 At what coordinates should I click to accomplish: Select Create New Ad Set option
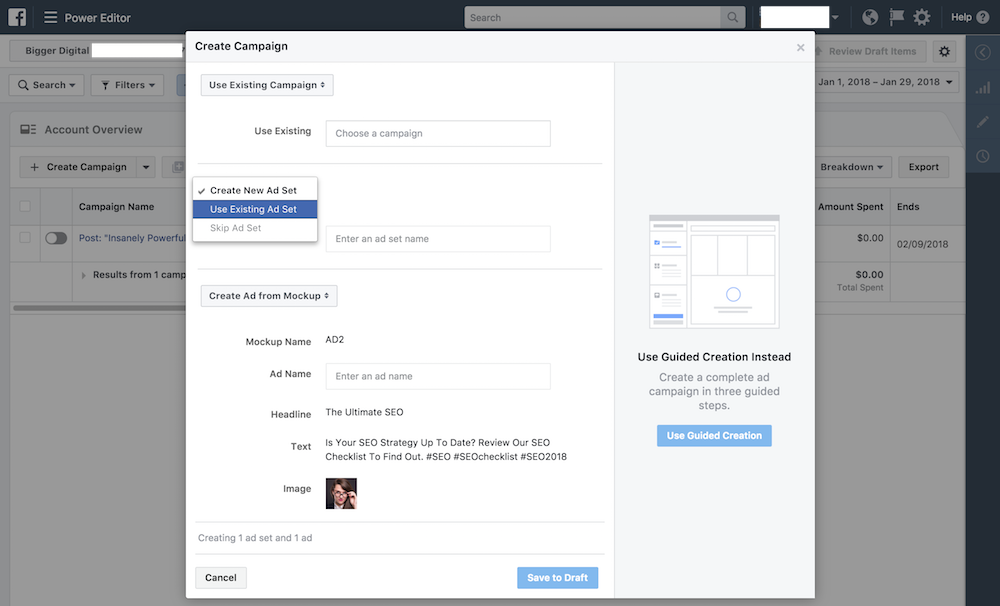pos(254,190)
